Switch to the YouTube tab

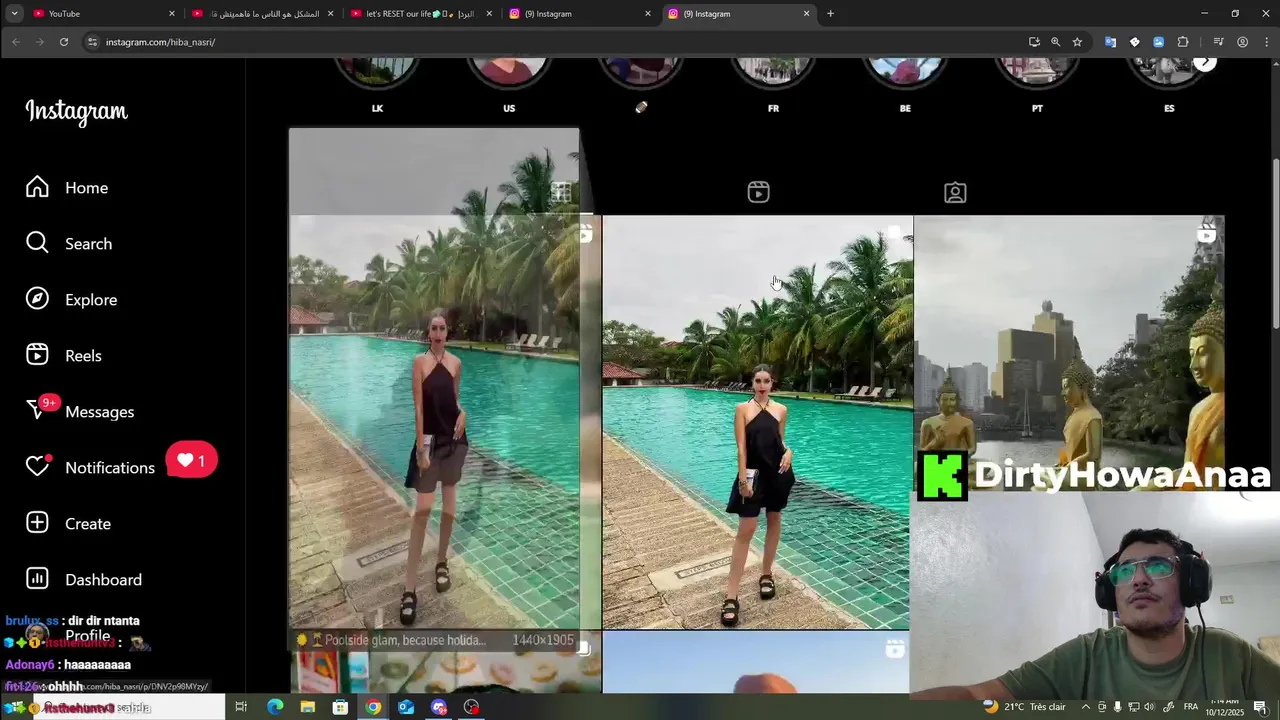103,14
